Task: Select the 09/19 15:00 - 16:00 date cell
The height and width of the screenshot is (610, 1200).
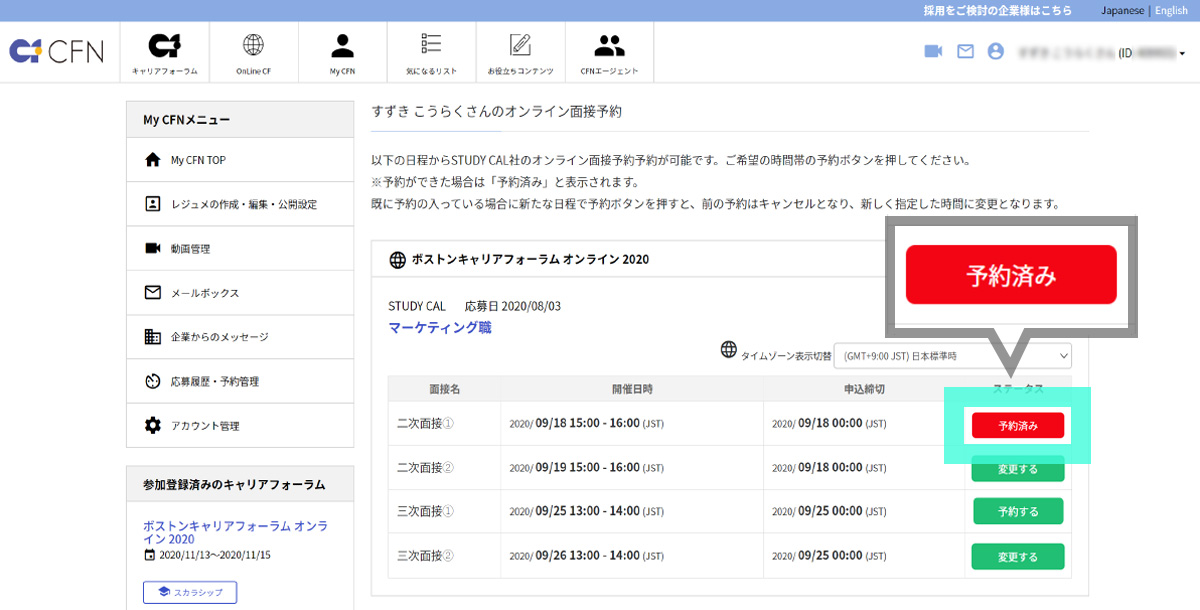Action: [x=632, y=468]
